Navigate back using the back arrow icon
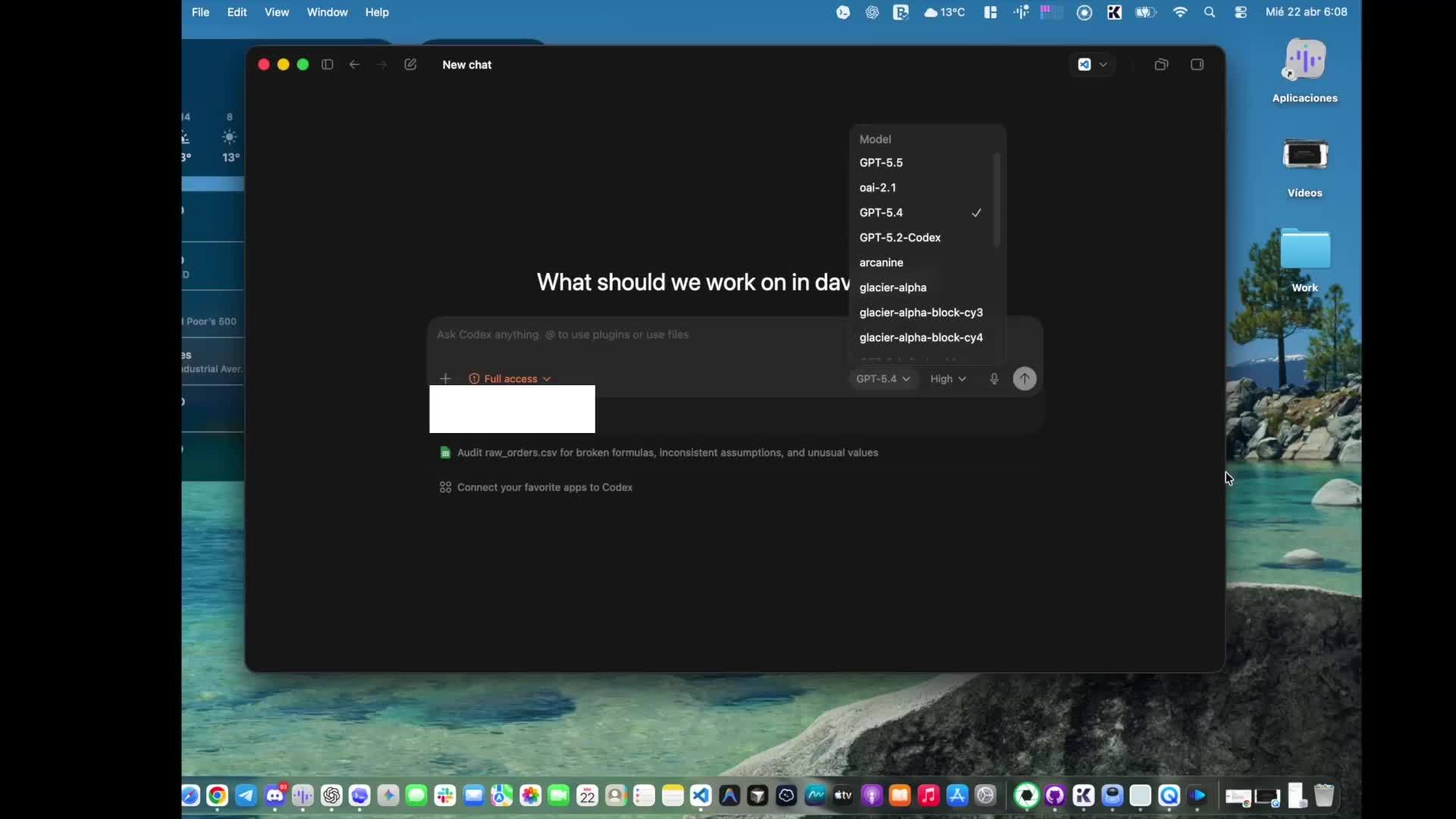Screen dimensions: 1456x819 point(354,64)
